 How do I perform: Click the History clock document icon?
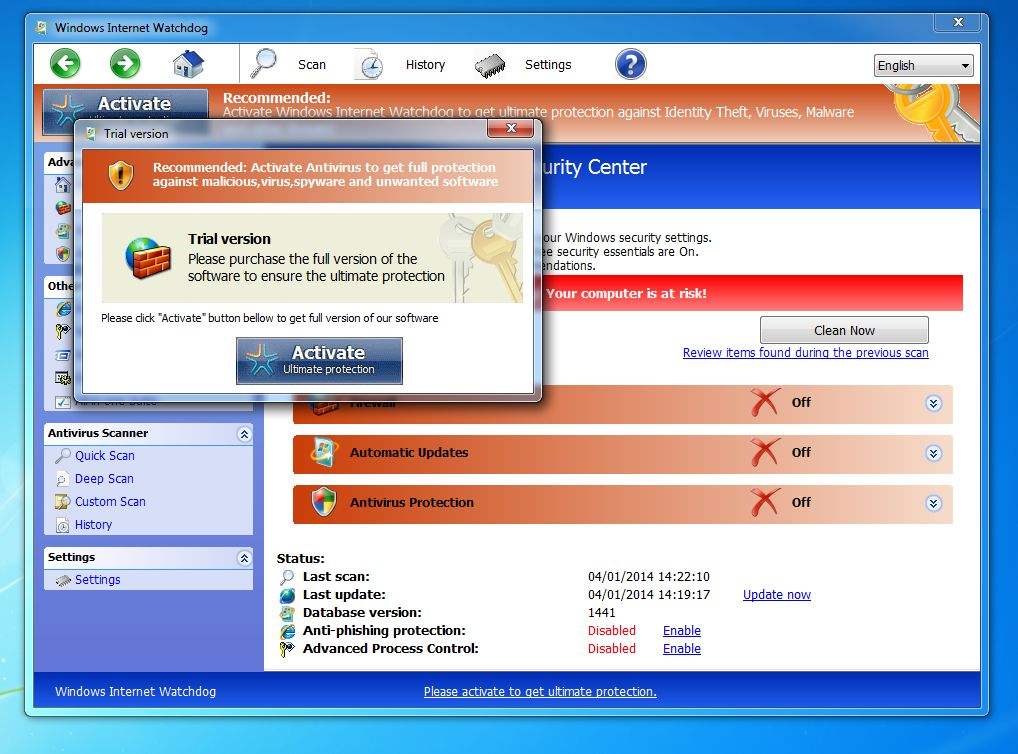click(369, 64)
